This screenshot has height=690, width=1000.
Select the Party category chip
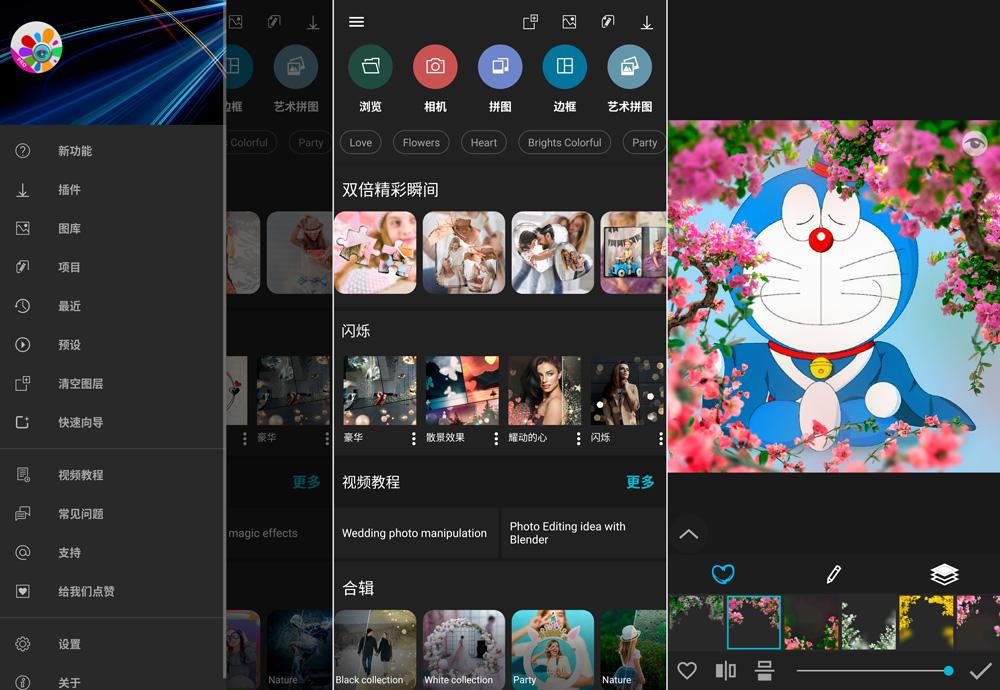644,143
